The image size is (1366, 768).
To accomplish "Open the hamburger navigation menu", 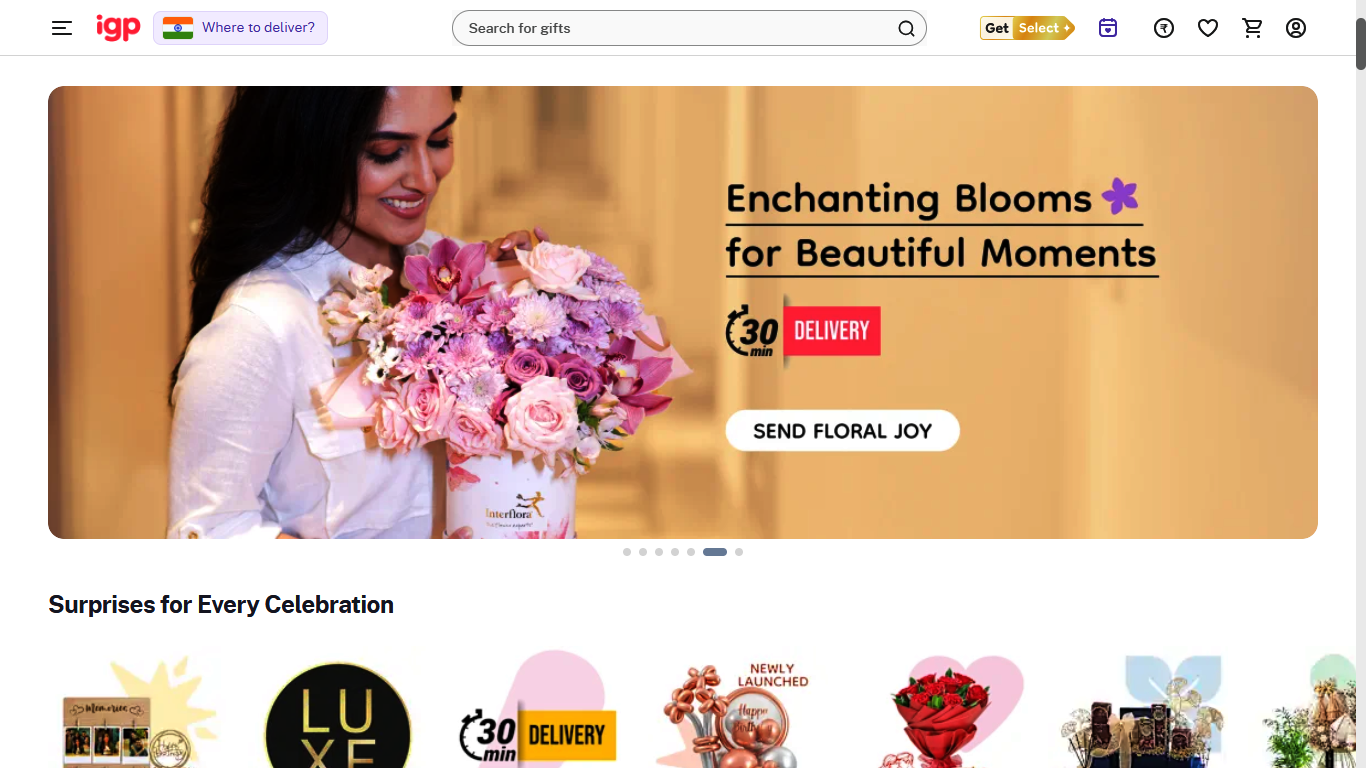I will [62, 28].
